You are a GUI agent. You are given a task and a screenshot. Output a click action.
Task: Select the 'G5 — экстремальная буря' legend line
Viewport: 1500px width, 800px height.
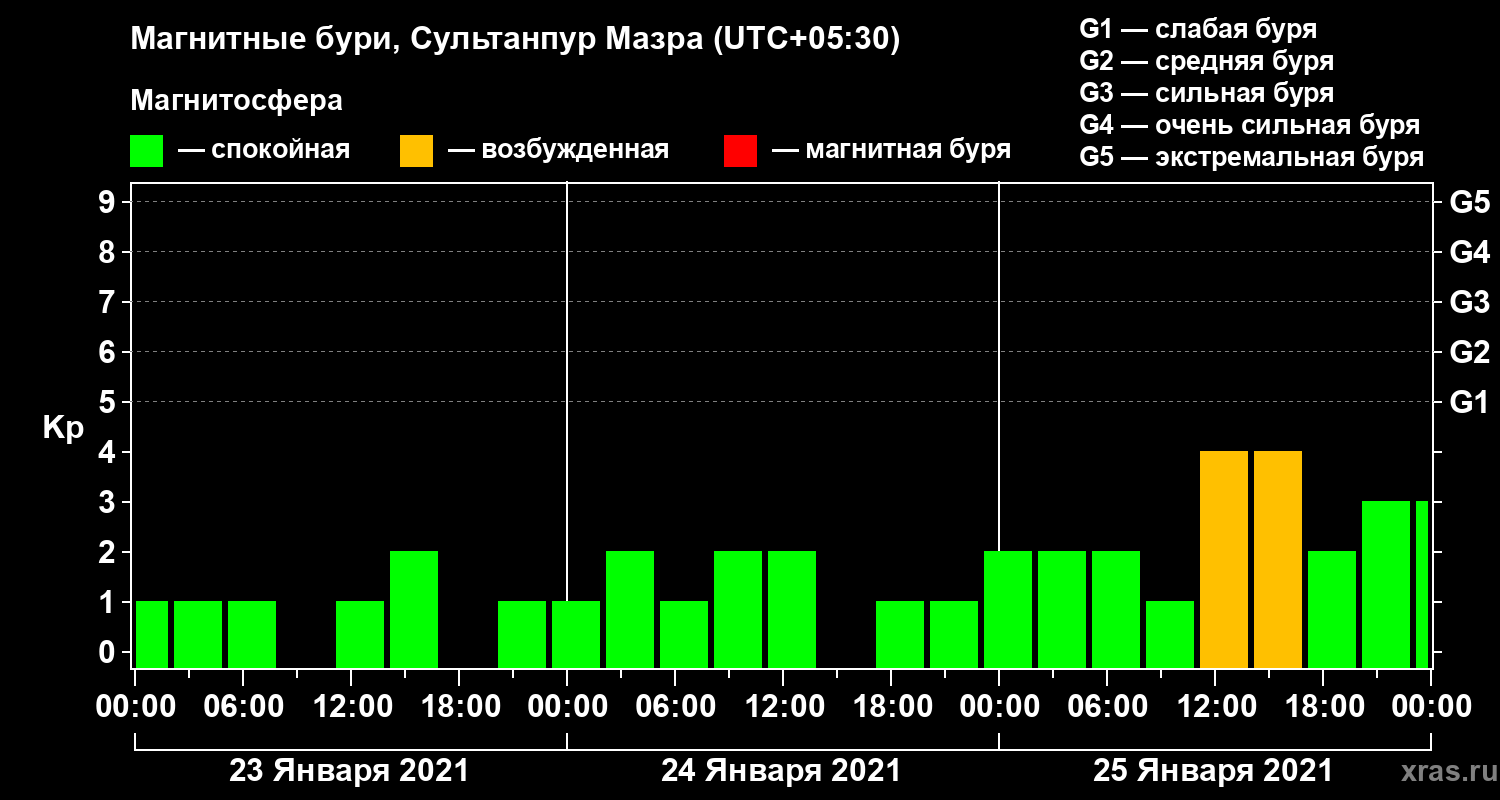click(x=1251, y=158)
